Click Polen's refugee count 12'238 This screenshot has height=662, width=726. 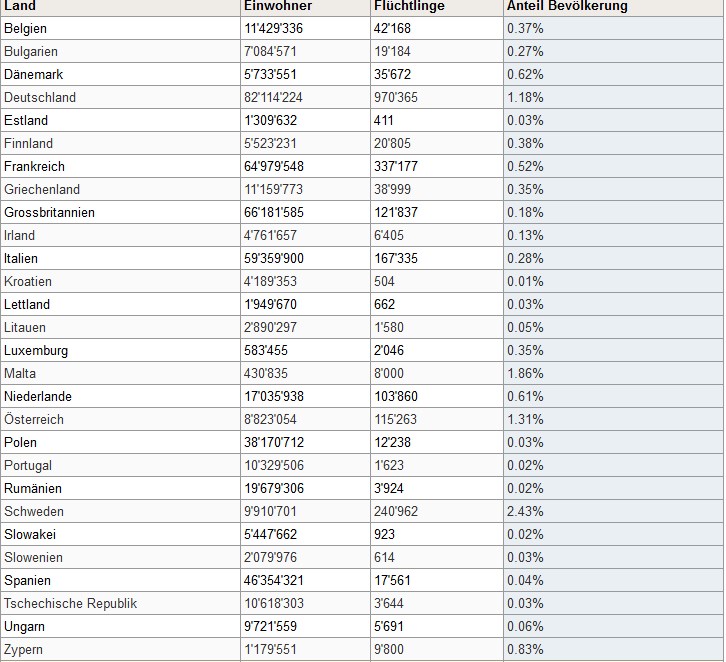[392, 442]
